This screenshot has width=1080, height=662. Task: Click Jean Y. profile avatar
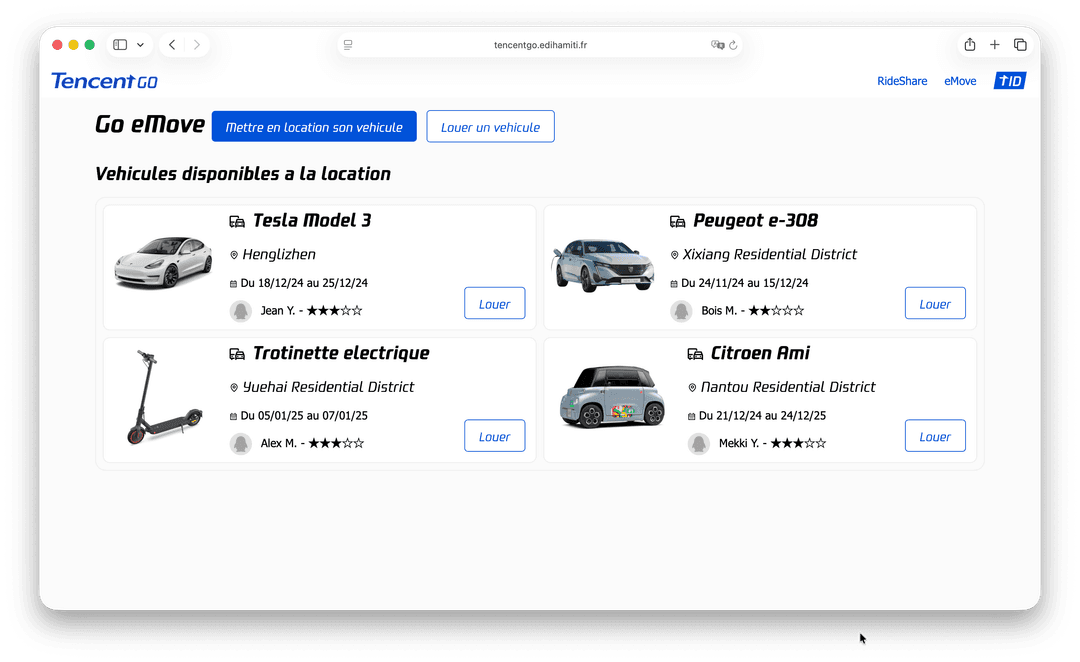(x=241, y=311)
